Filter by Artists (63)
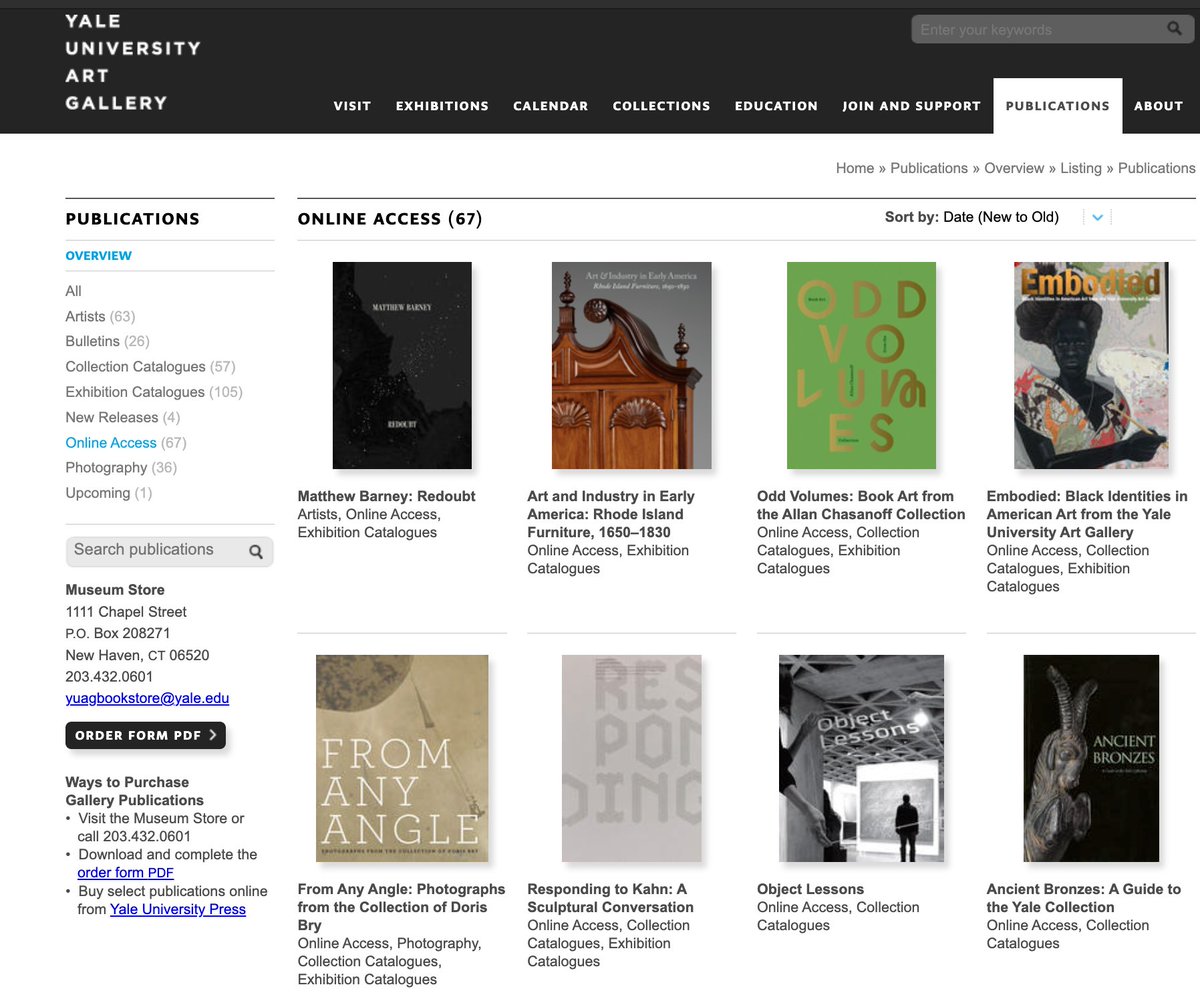The width and height of the screenshot is (1200, 1001). point(100,316)
